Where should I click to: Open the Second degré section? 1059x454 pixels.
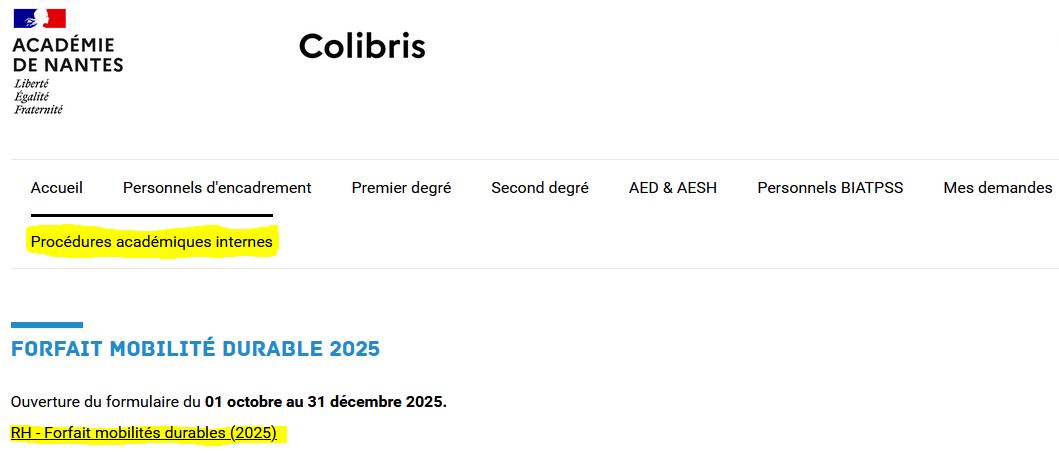pos(540,188)
